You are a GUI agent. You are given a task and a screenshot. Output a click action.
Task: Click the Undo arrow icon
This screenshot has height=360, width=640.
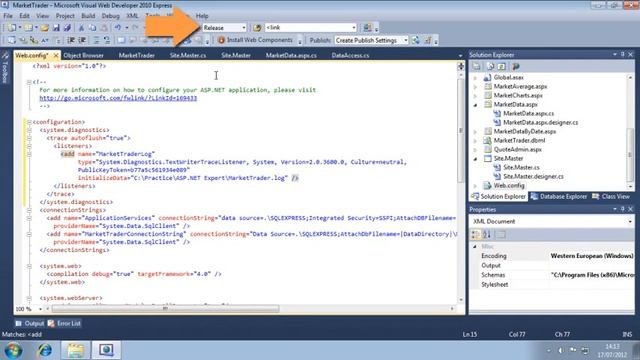[118, 28]
